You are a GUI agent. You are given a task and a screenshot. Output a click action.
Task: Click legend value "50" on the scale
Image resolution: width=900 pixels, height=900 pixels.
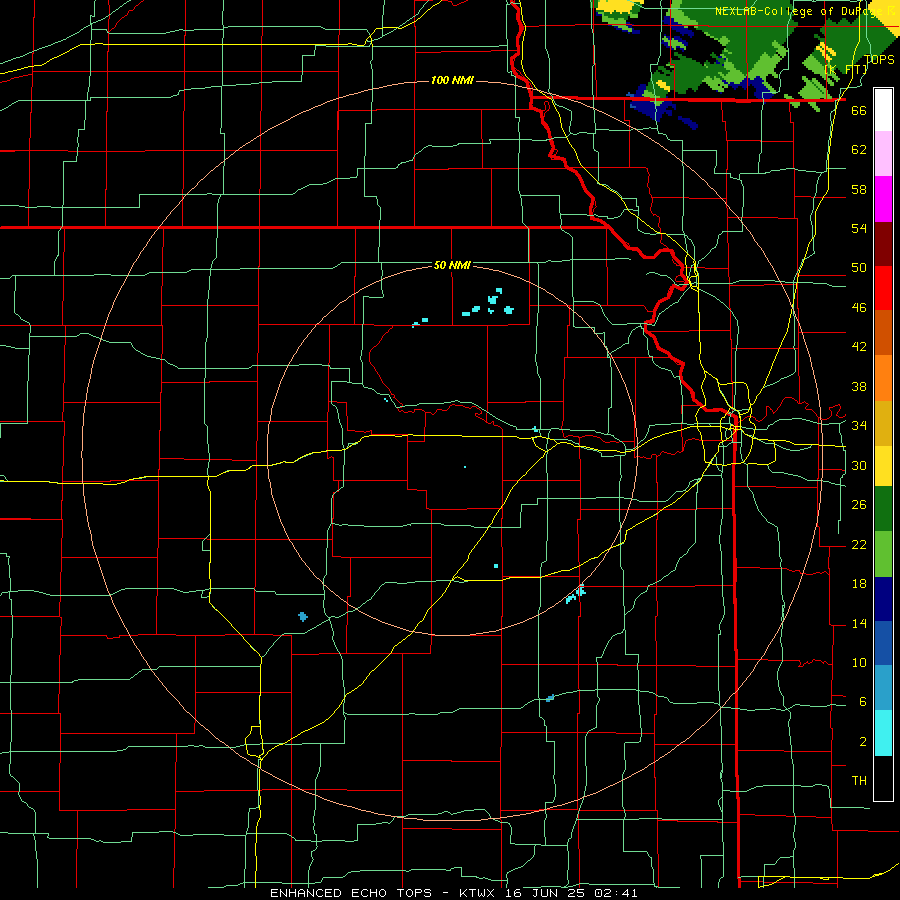859,268
